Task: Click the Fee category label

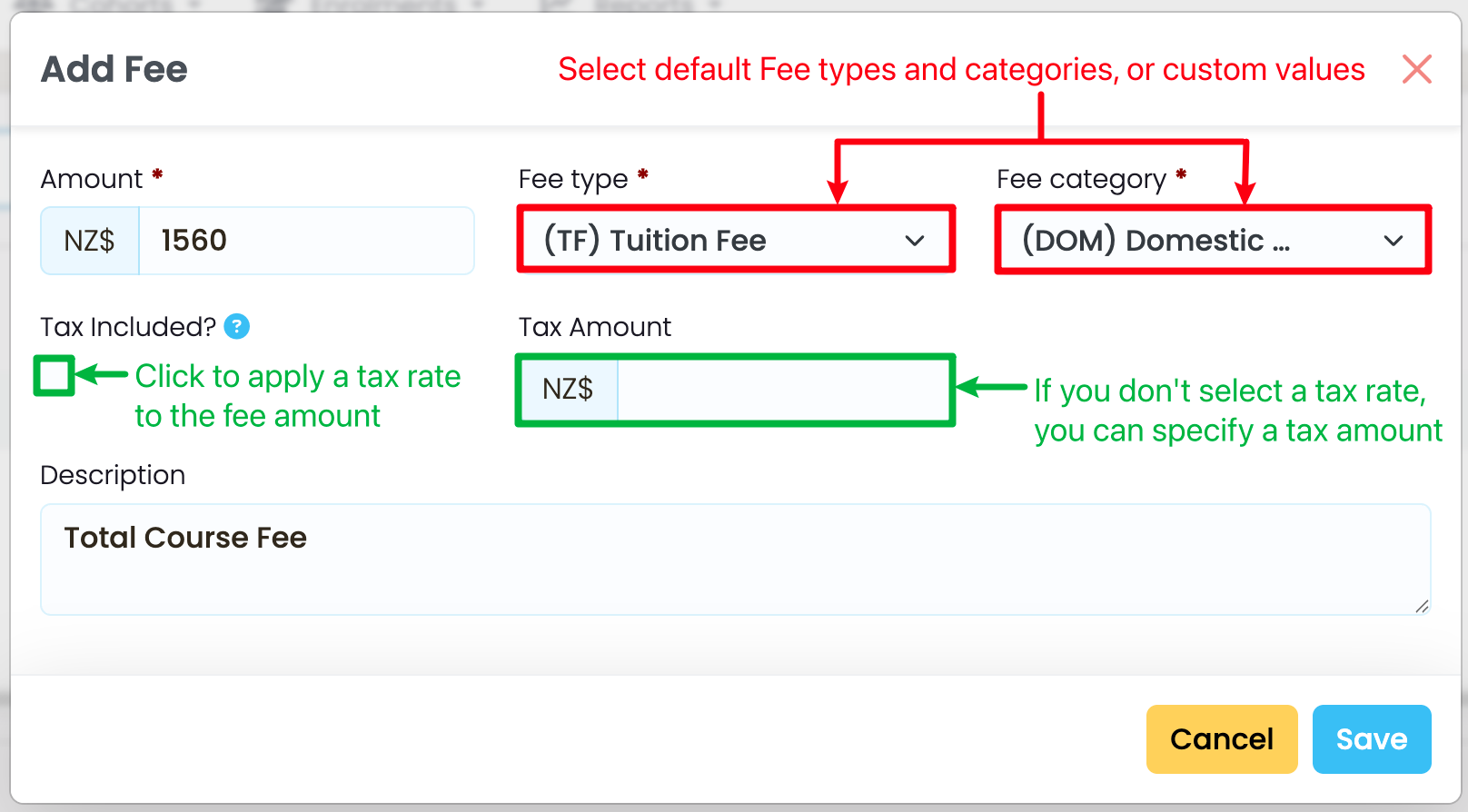Action: point(1081,179)
